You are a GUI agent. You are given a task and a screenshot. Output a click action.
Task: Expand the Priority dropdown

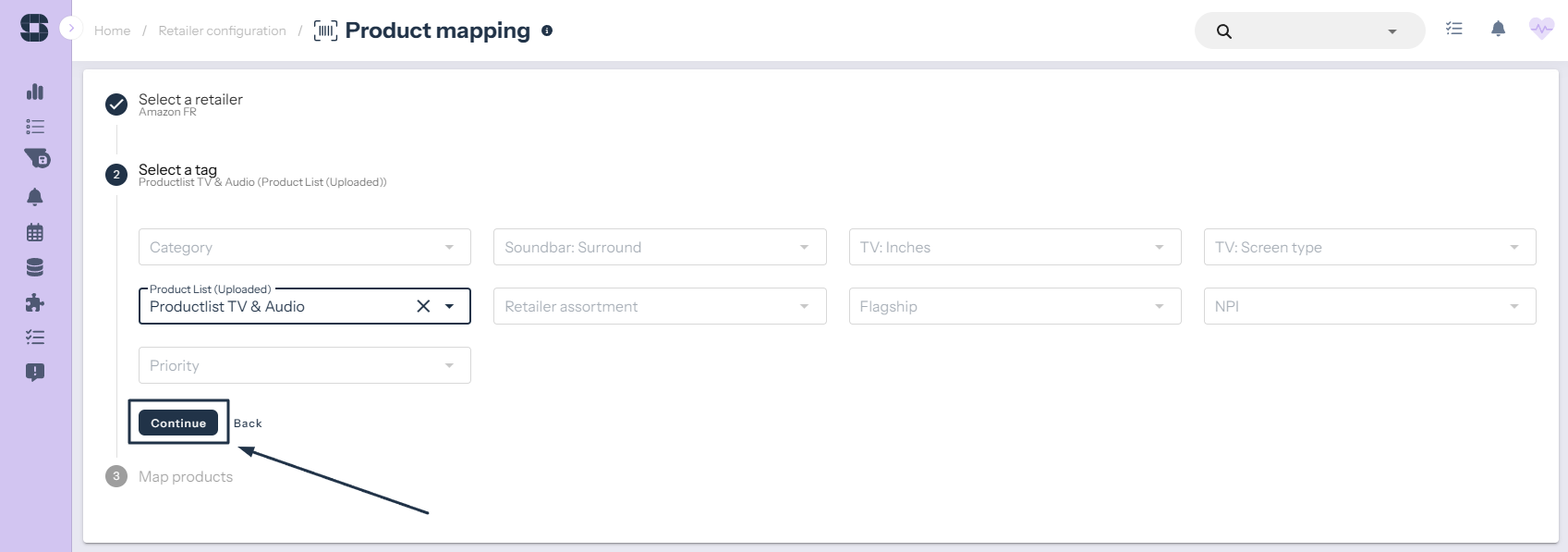304,365
